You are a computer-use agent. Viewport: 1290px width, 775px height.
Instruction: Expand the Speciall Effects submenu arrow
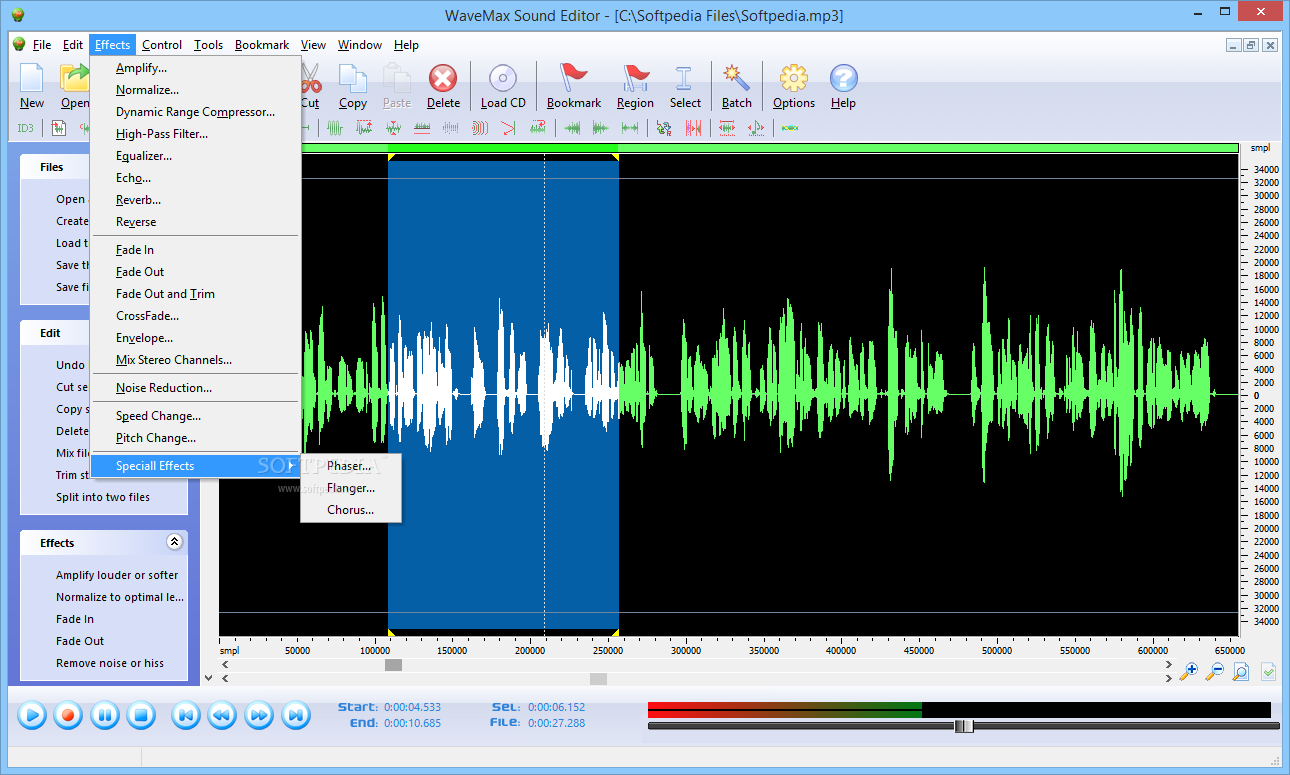tap(291, 466)
